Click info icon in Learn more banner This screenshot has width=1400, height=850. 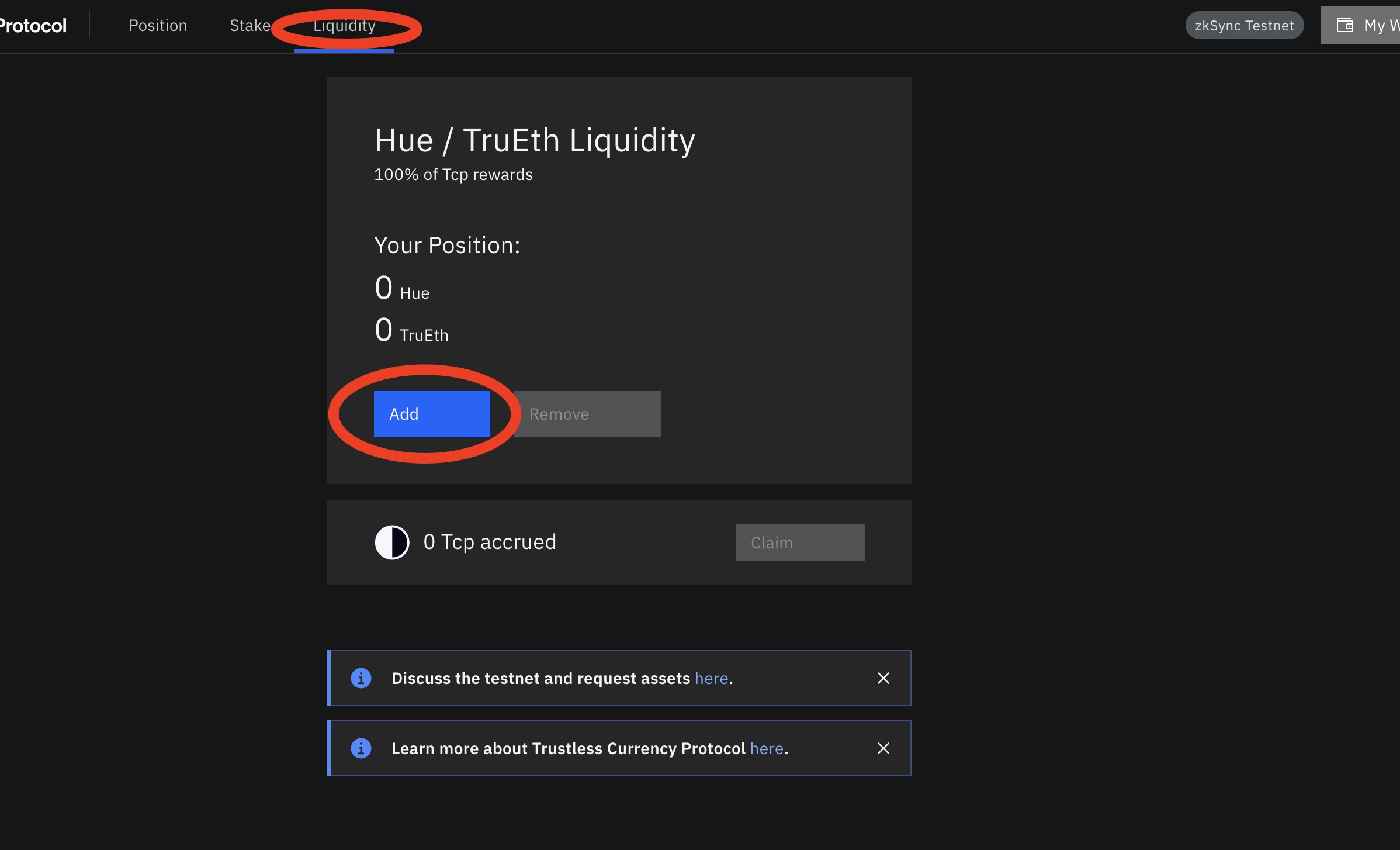(x=361, y=748)
